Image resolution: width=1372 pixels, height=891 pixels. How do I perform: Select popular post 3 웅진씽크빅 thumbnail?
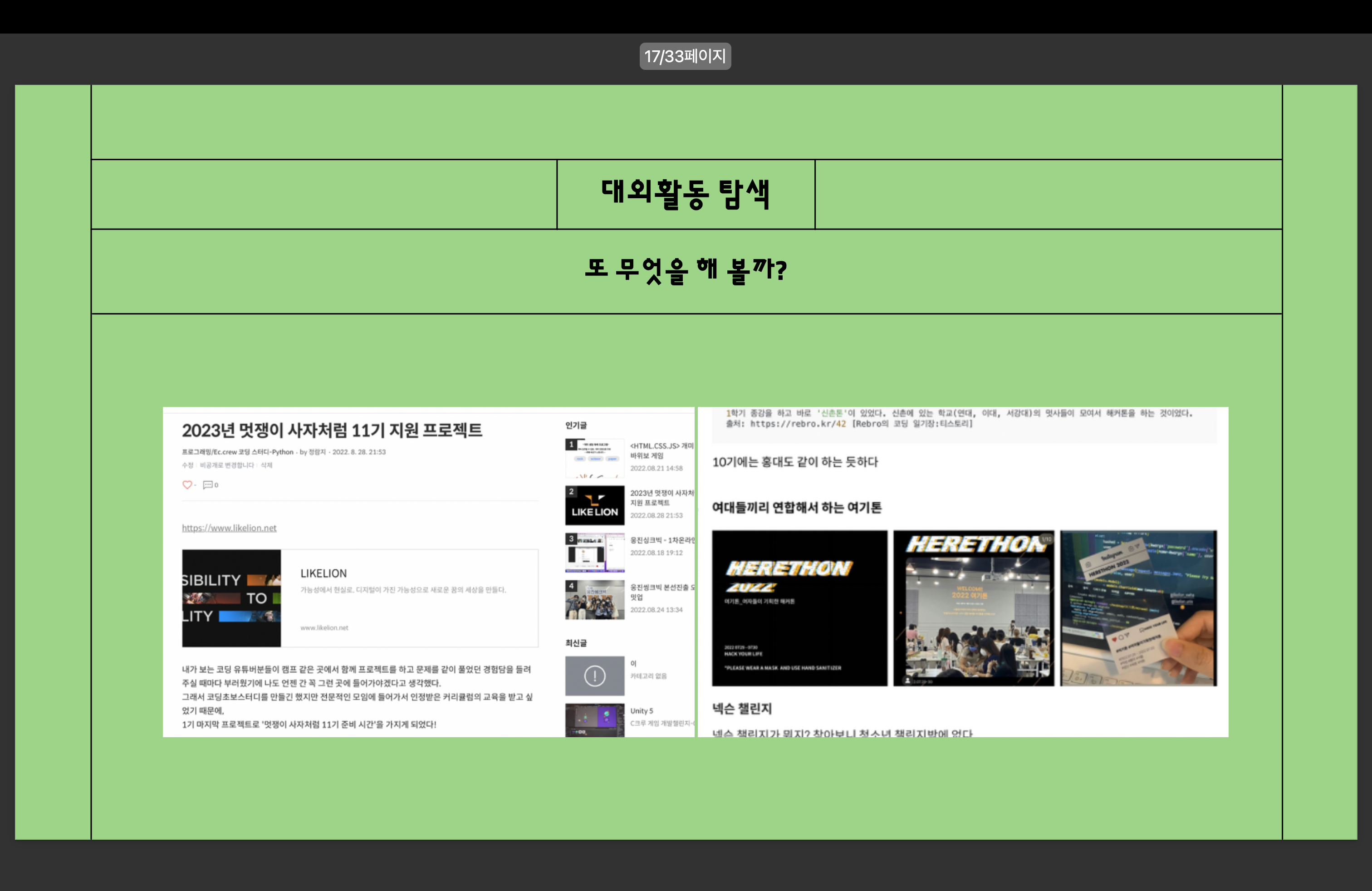[594, 552]
